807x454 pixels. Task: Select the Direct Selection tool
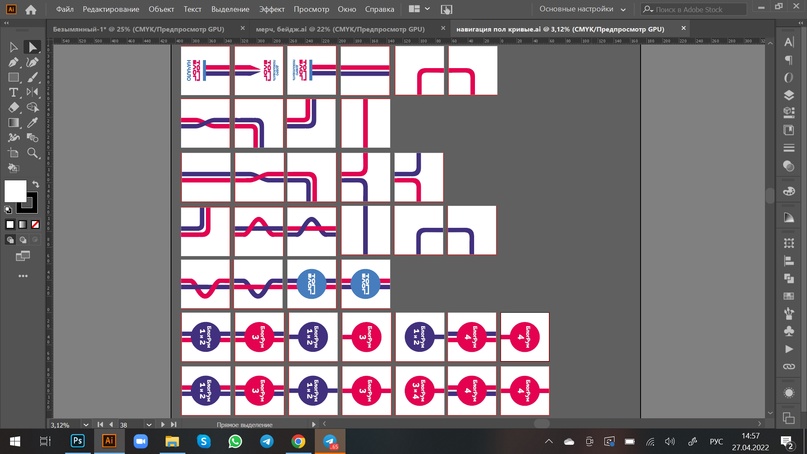point(32,47)
